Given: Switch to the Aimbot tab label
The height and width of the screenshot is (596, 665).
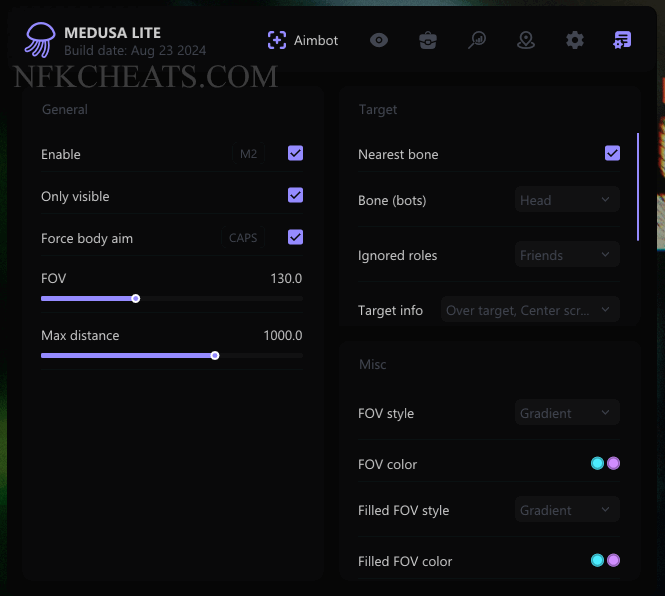Looking at the screenshot, I should coord(316,40).
